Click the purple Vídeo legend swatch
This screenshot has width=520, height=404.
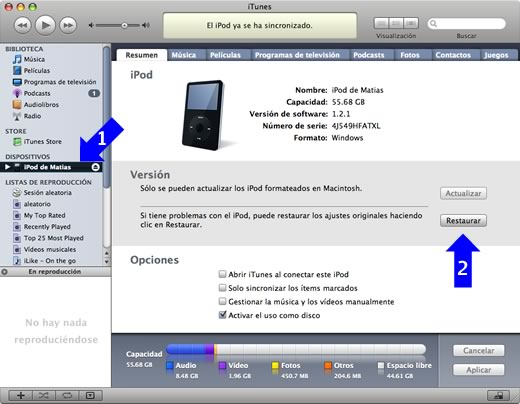point(222,366)
